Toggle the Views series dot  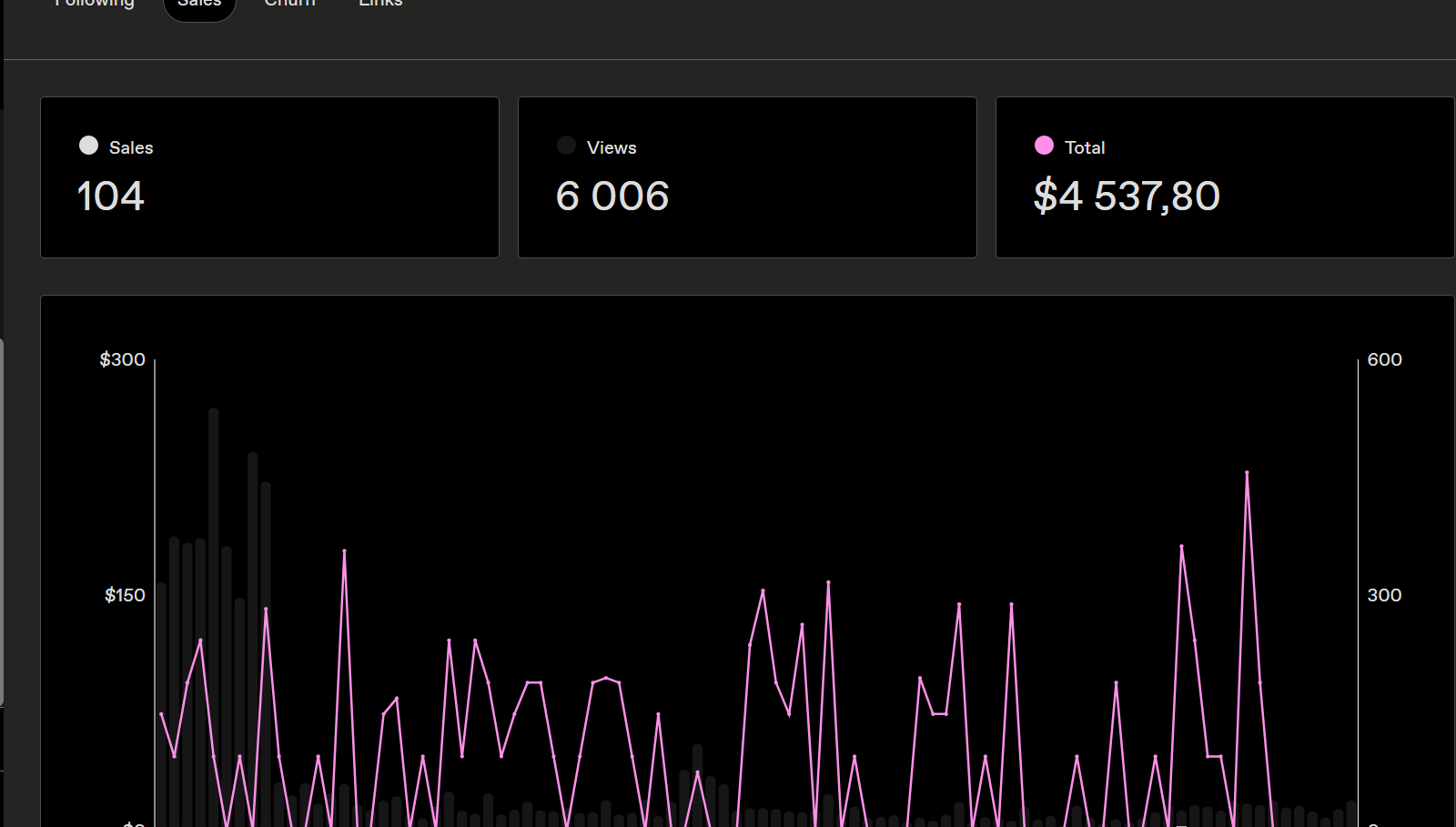[566, 146]
